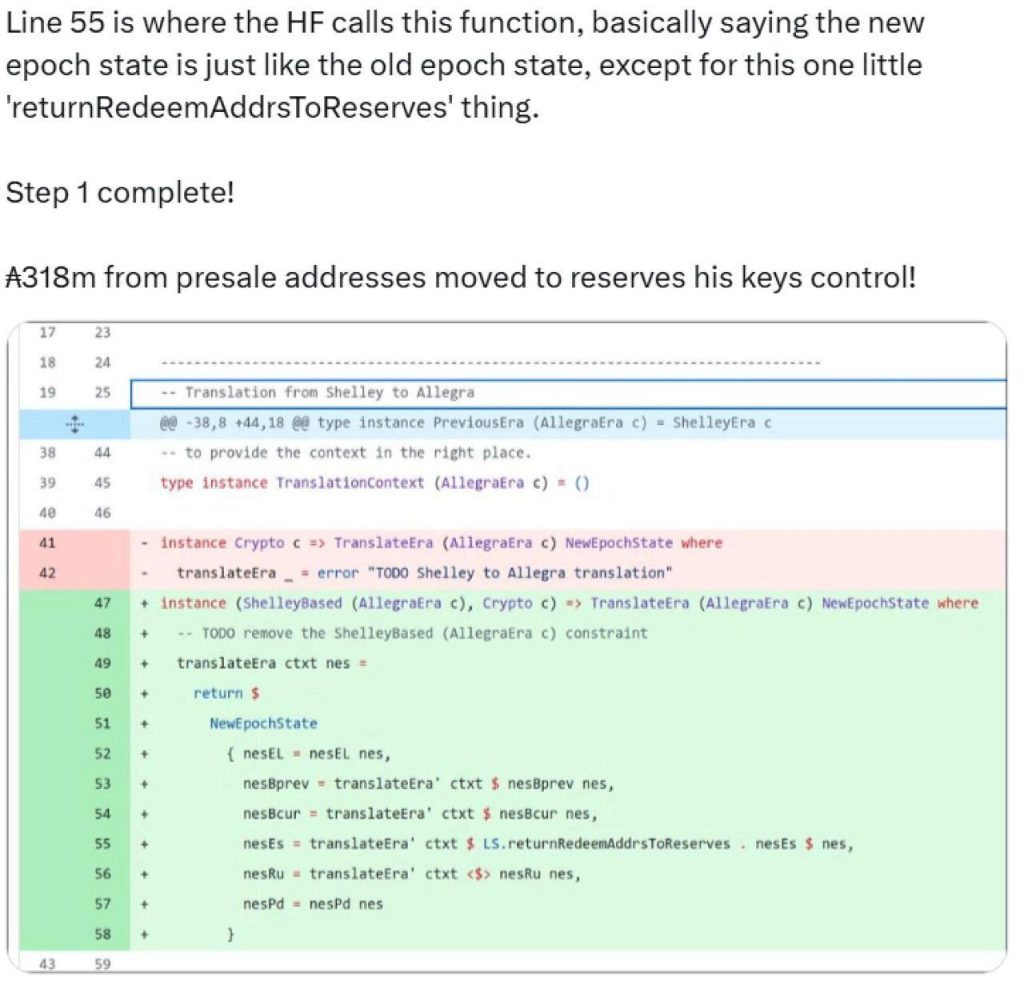1024x986 pixels.
Task: Click the closing brace on line 58
Action: pyautogui.click(x=231, y=934)
